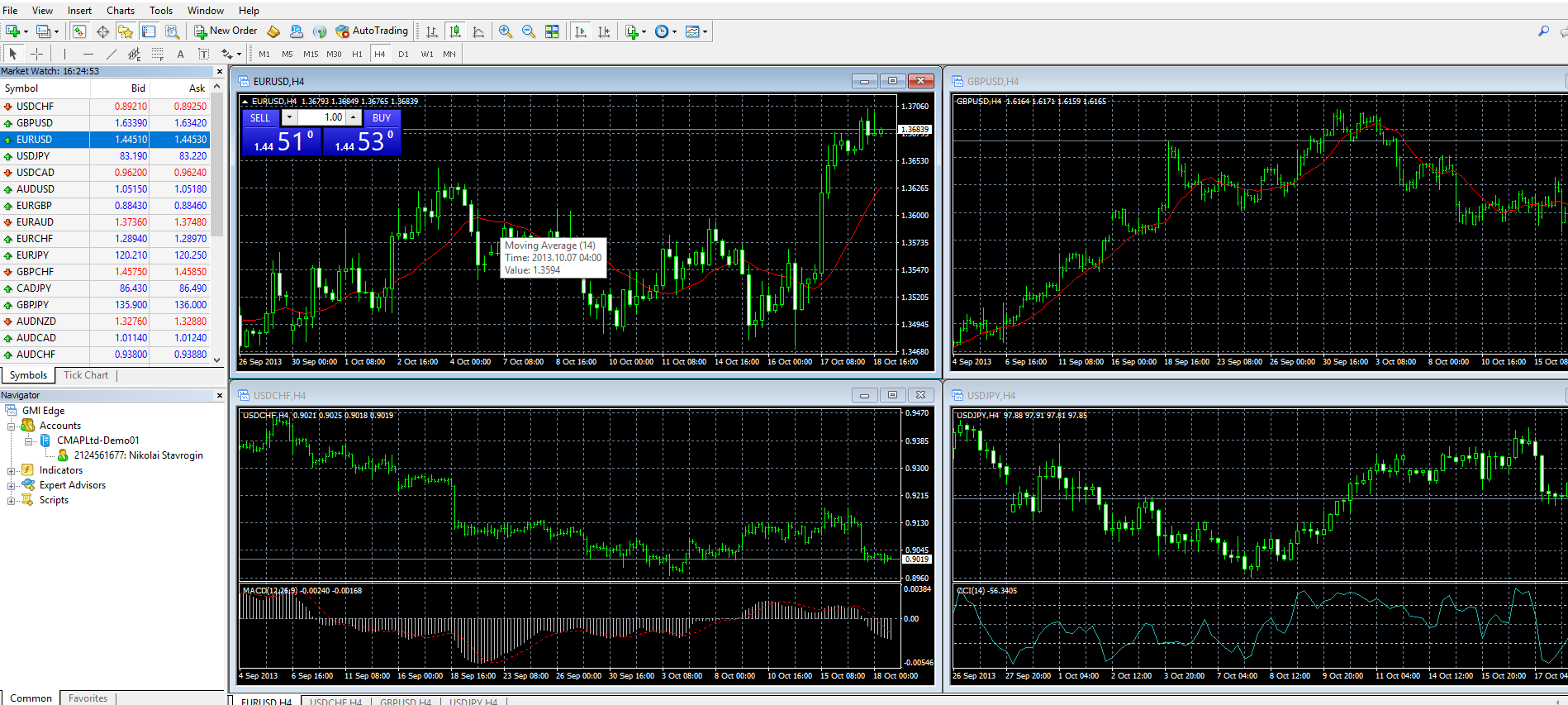The height and width of the screenshot is (705, 1568).
Task: Select the Vertical Line drawing tool
Action: click(64, 54)
